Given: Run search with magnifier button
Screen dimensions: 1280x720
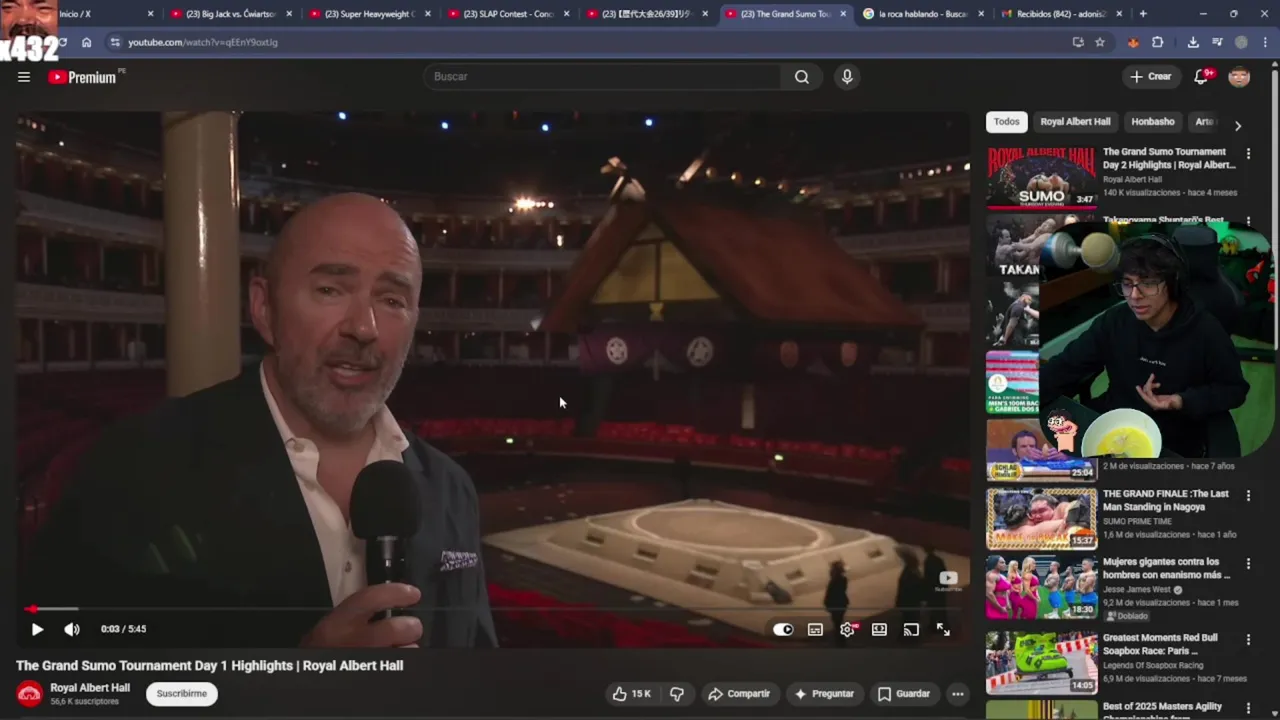Looking at the screenshot, I should pyautogui.click(x=802, y=77).
